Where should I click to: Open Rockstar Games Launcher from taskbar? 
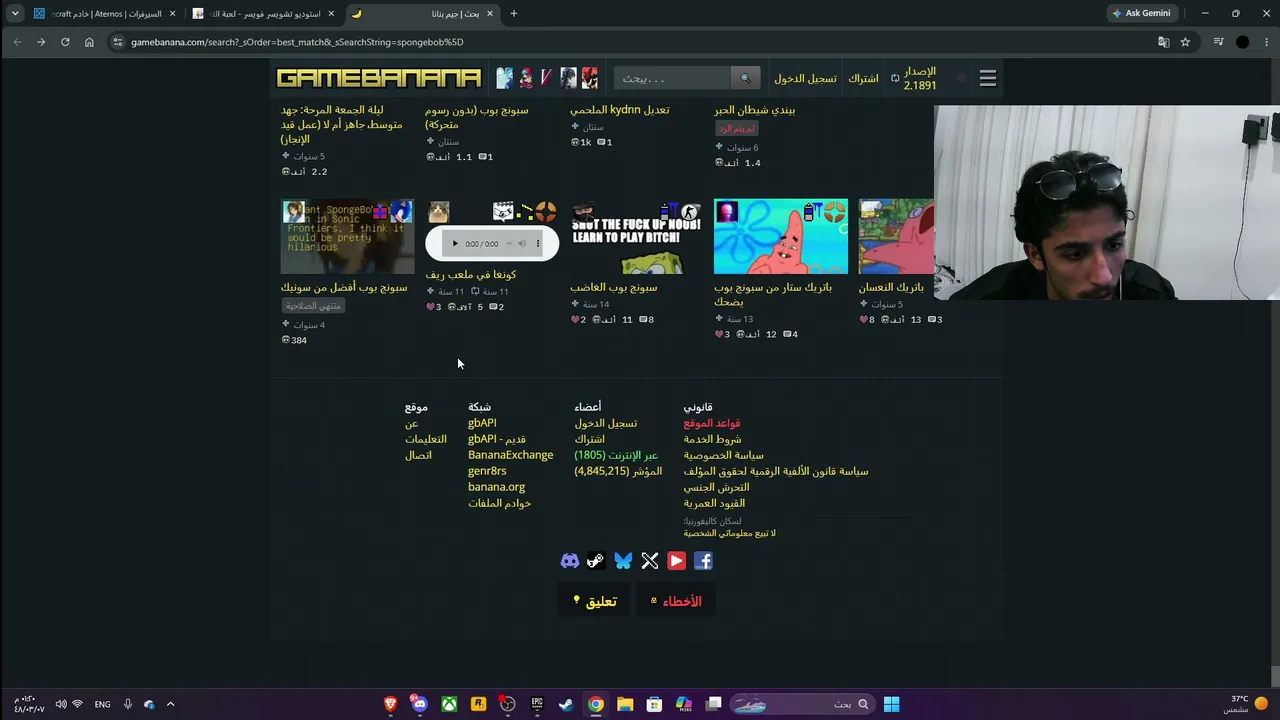[478, 704]
